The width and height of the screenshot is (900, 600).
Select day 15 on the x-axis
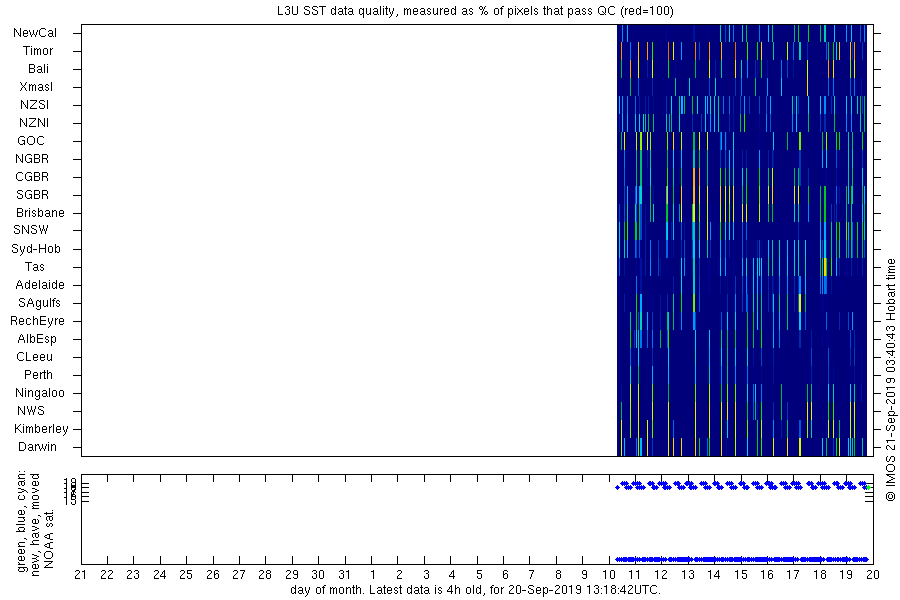tap(741, 575)
